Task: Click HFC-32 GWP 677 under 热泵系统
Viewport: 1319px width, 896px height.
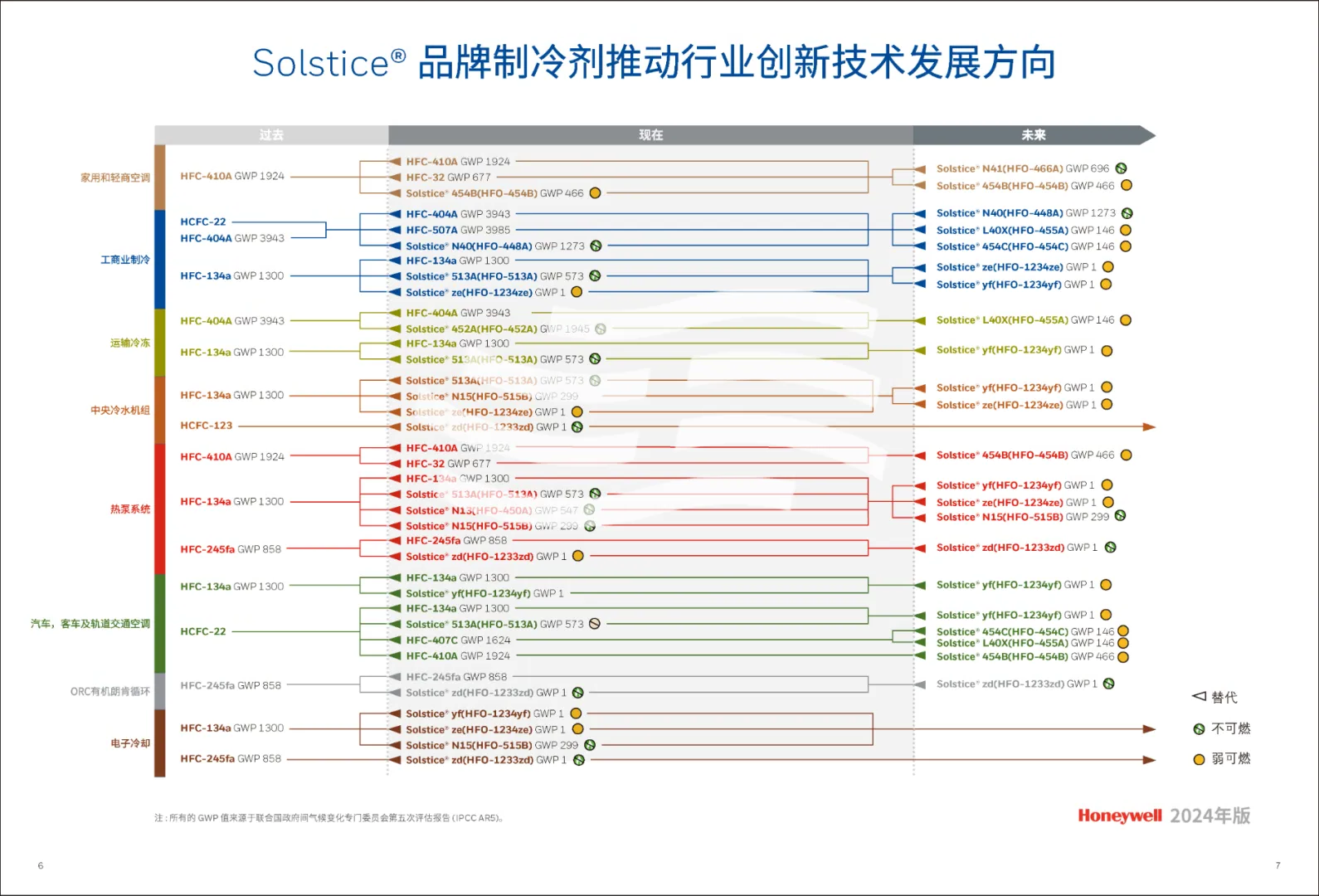Action: point(448,464)
